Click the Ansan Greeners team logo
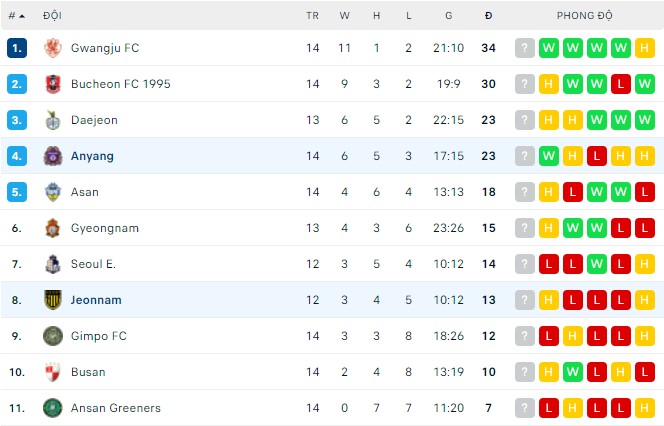This screenshot has width=664, height=426. click(53, 408)
